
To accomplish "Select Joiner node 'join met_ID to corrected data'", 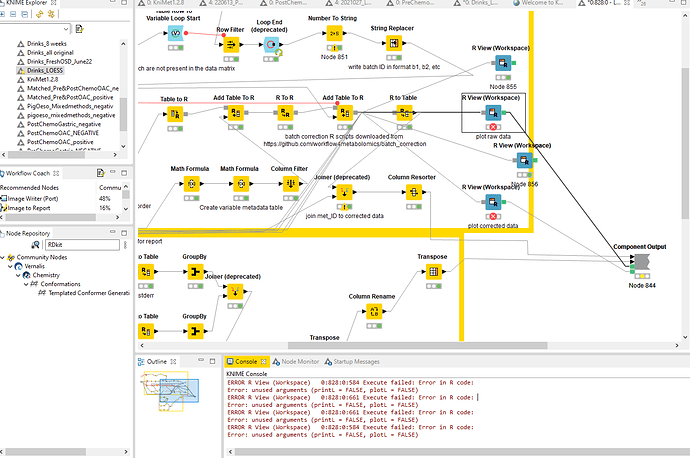I will pos(344,192).
